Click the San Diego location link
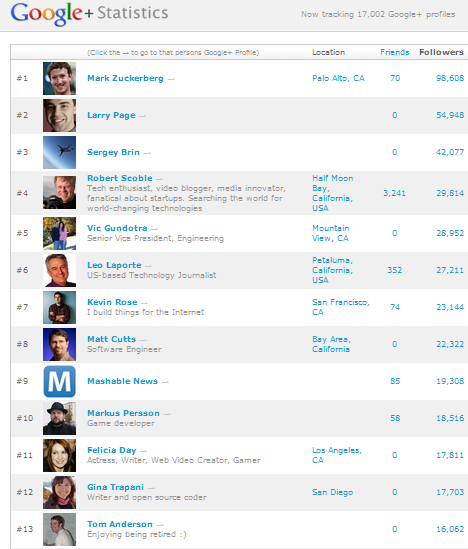 tap(333, 492)
